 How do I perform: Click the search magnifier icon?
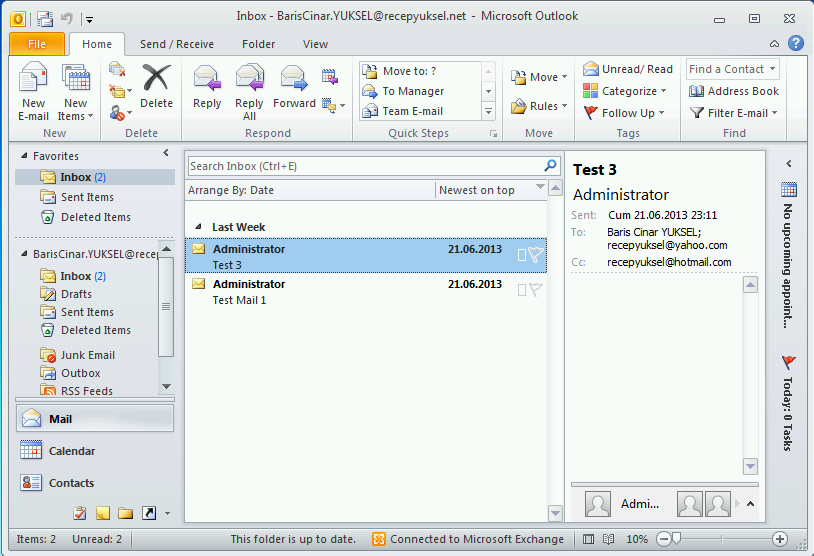pyautogui.click(x=550, y=166)
